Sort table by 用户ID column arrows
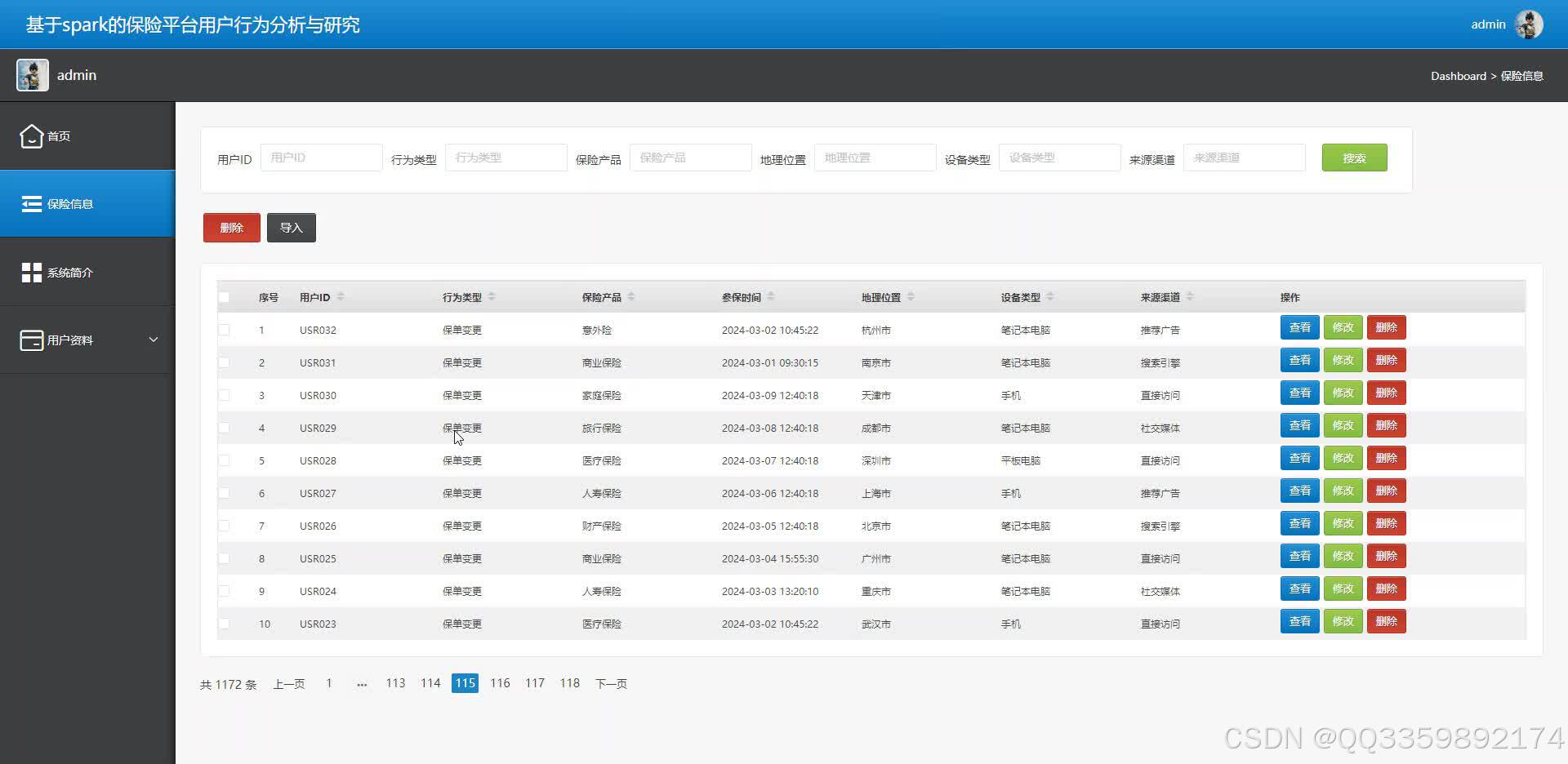Viewport: 1568px width, 764px height. click(x=341, y=296)
